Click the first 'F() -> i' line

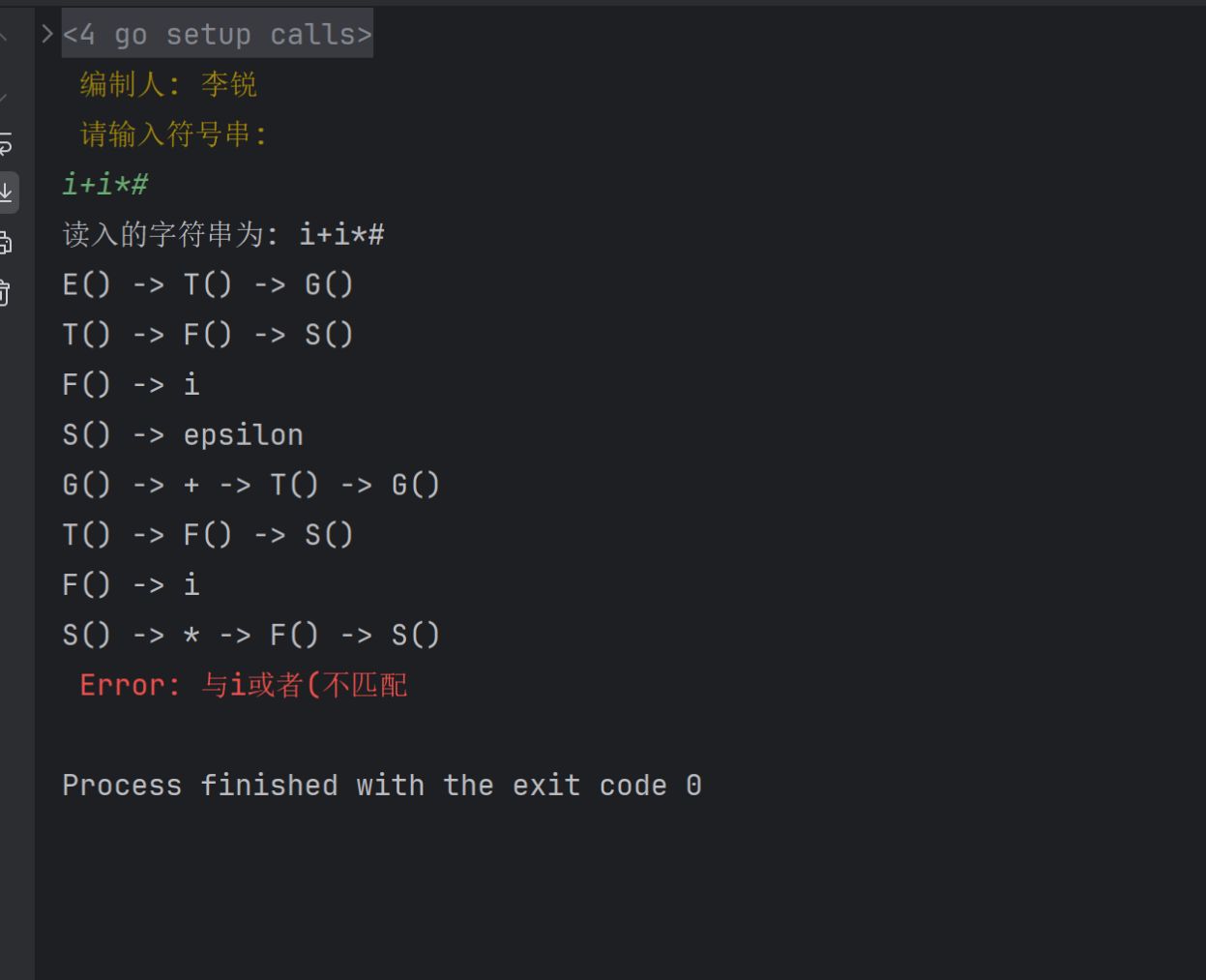pyautogui.click(x=131, y=384)
